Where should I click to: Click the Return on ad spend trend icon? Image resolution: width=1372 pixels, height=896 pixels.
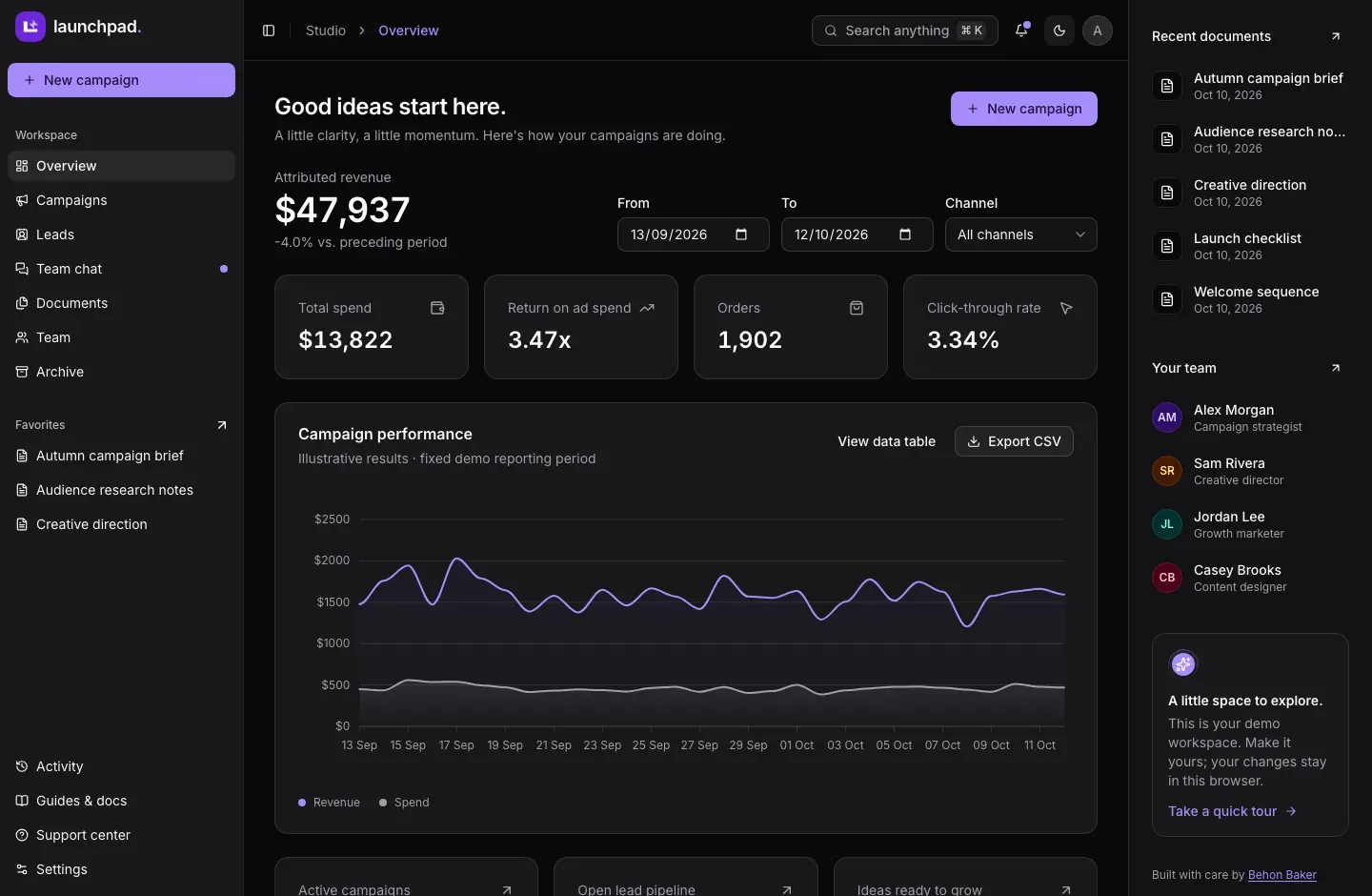coord(647,308)
